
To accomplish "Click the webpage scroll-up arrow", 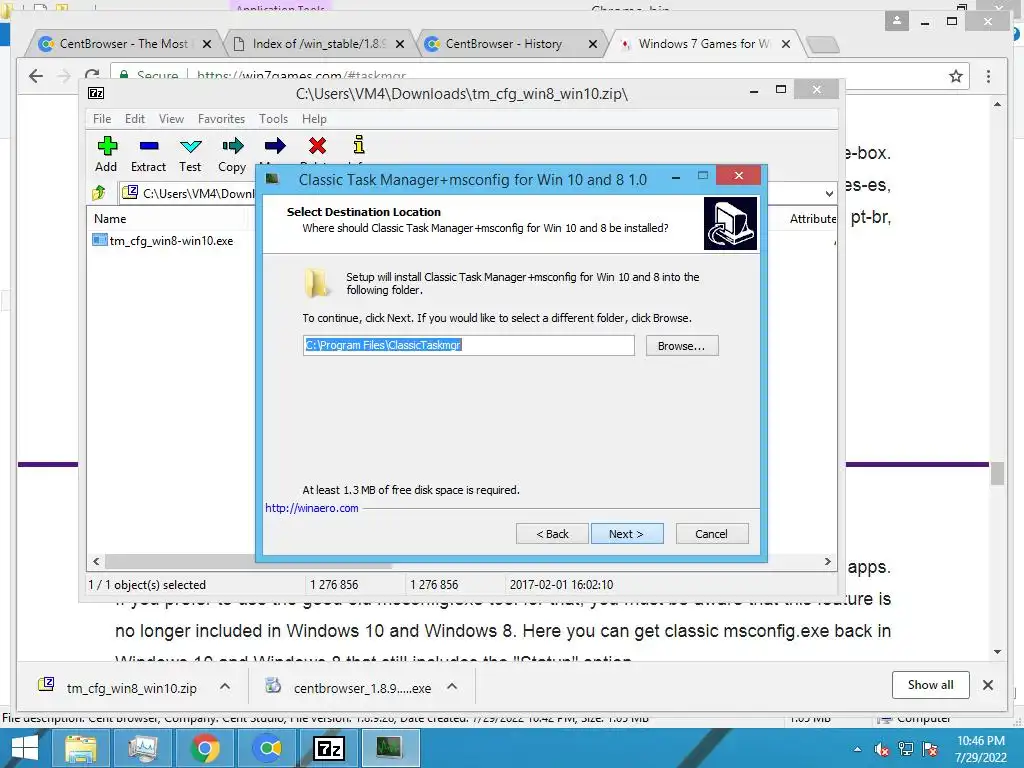I will click(x=997, y=104).
